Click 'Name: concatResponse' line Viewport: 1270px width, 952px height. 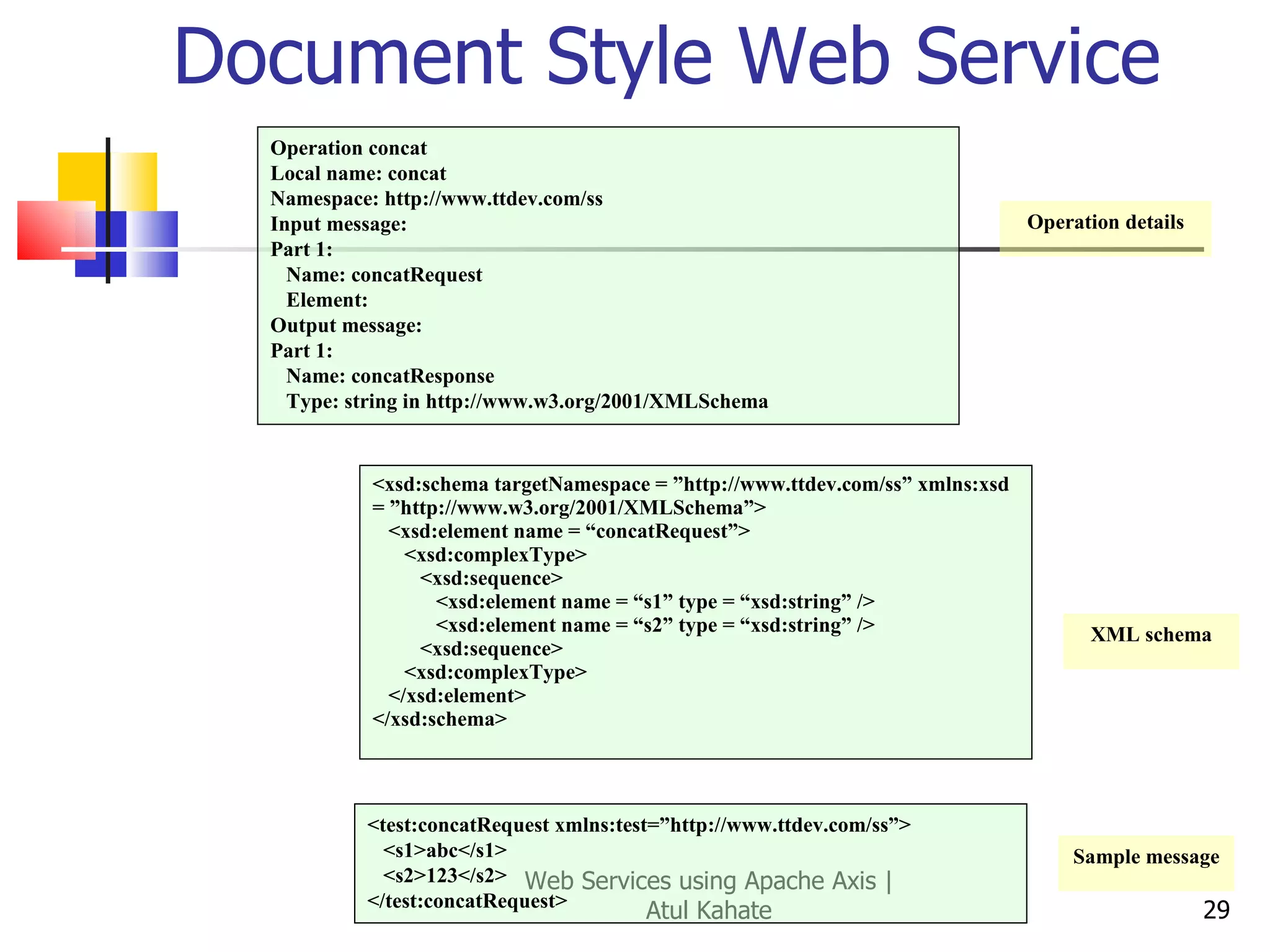(x=390, y=376)
